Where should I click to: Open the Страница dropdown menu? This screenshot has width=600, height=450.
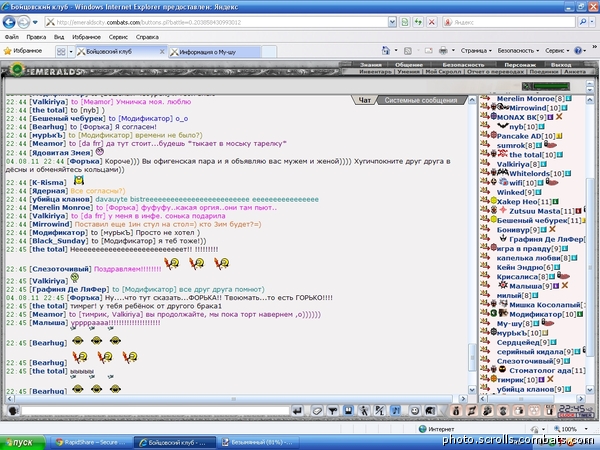tap(476, 51)
